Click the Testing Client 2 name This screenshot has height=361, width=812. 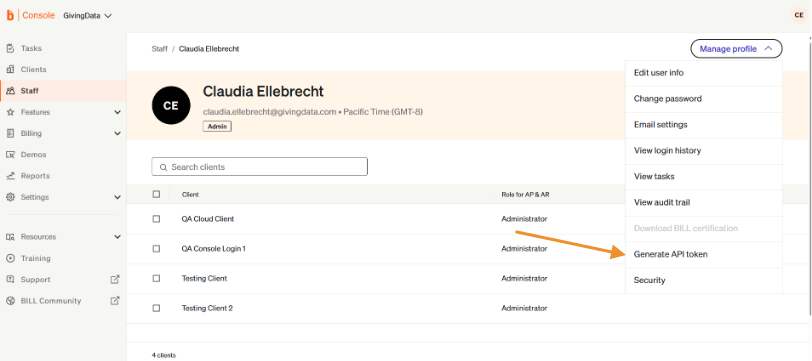pos(207,308)
